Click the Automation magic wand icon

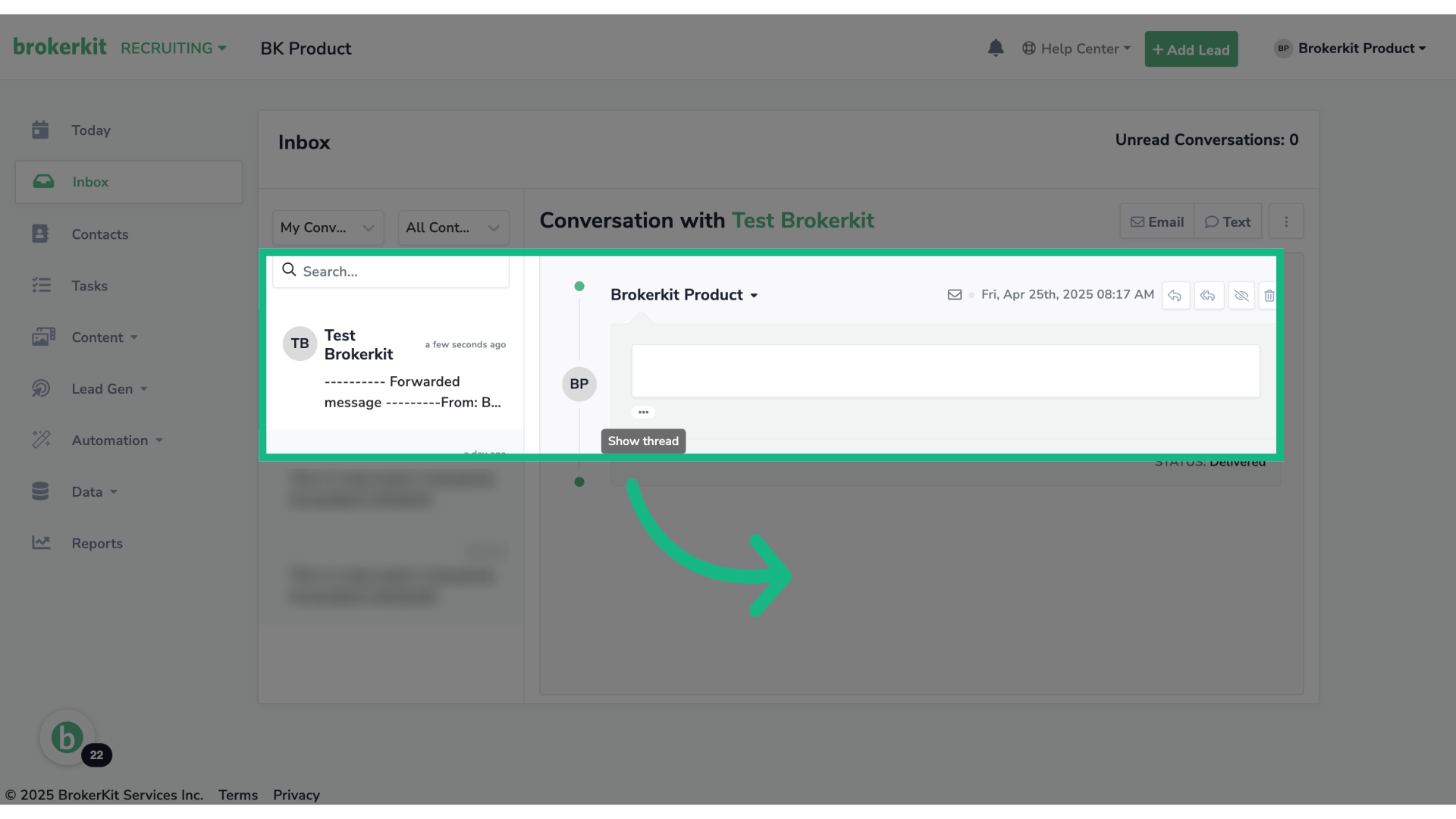(x=41, y=440)
